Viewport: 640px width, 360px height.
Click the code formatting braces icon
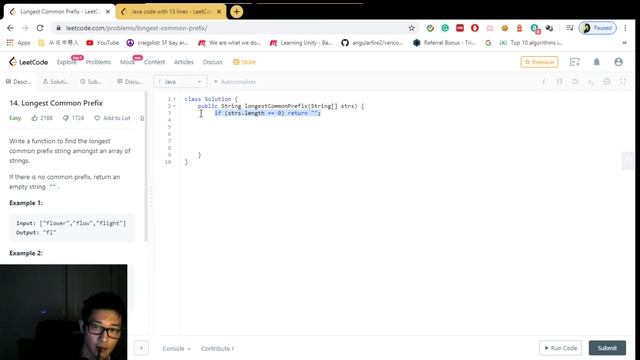click(x=559, y=82)
